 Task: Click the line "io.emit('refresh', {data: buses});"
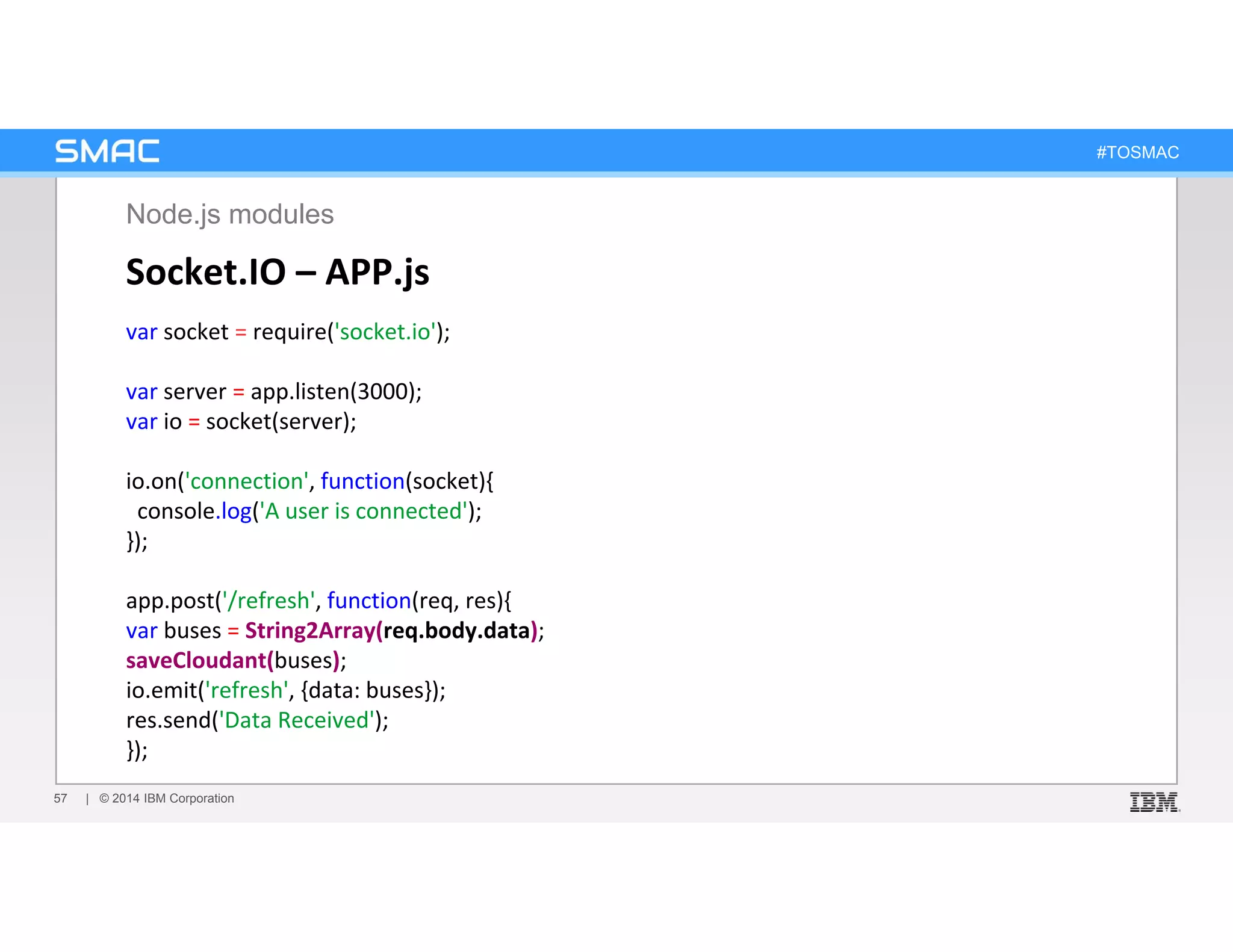click(x=285, y=690)
